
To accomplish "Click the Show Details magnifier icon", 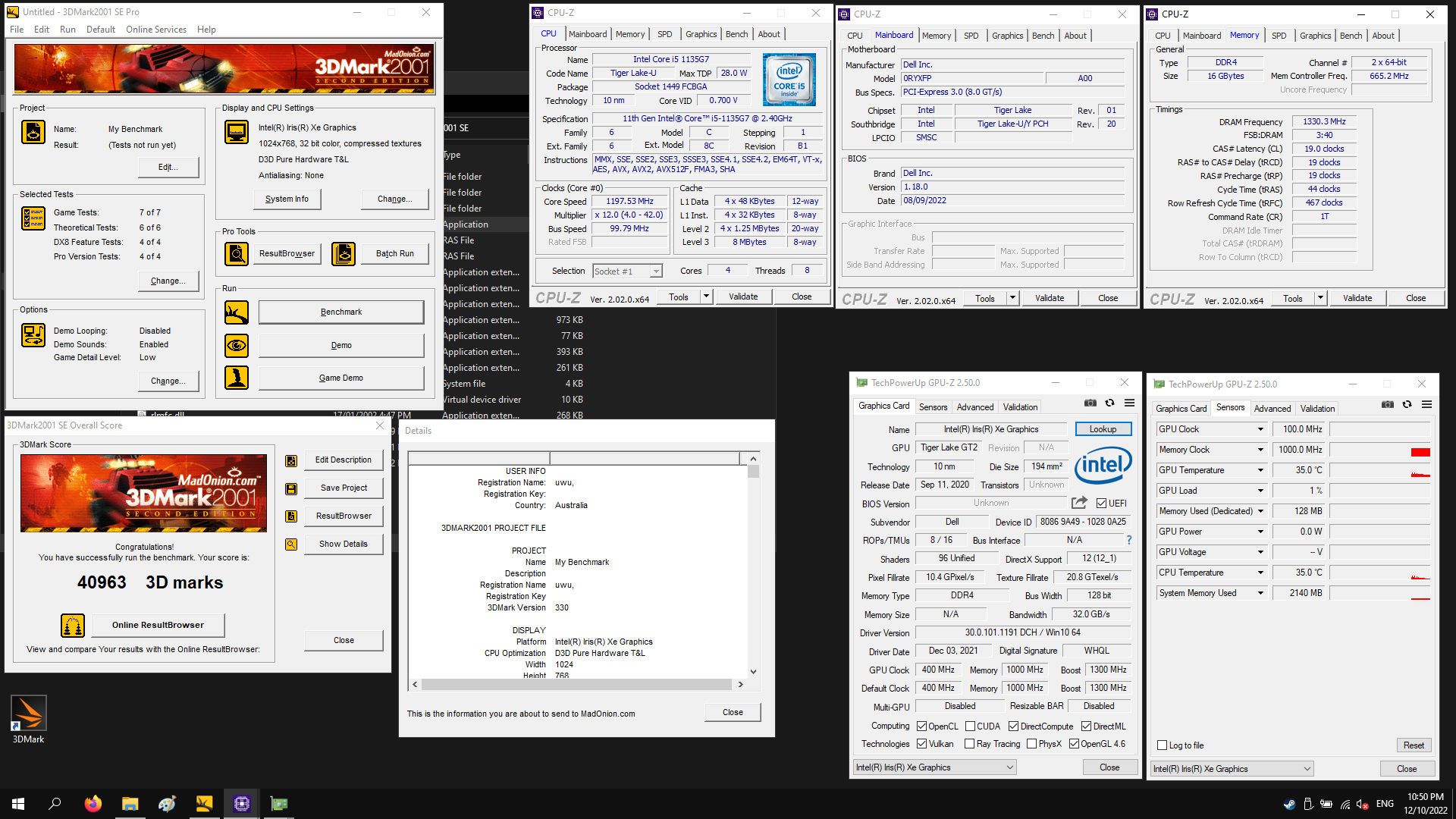I will pos(291,544).
